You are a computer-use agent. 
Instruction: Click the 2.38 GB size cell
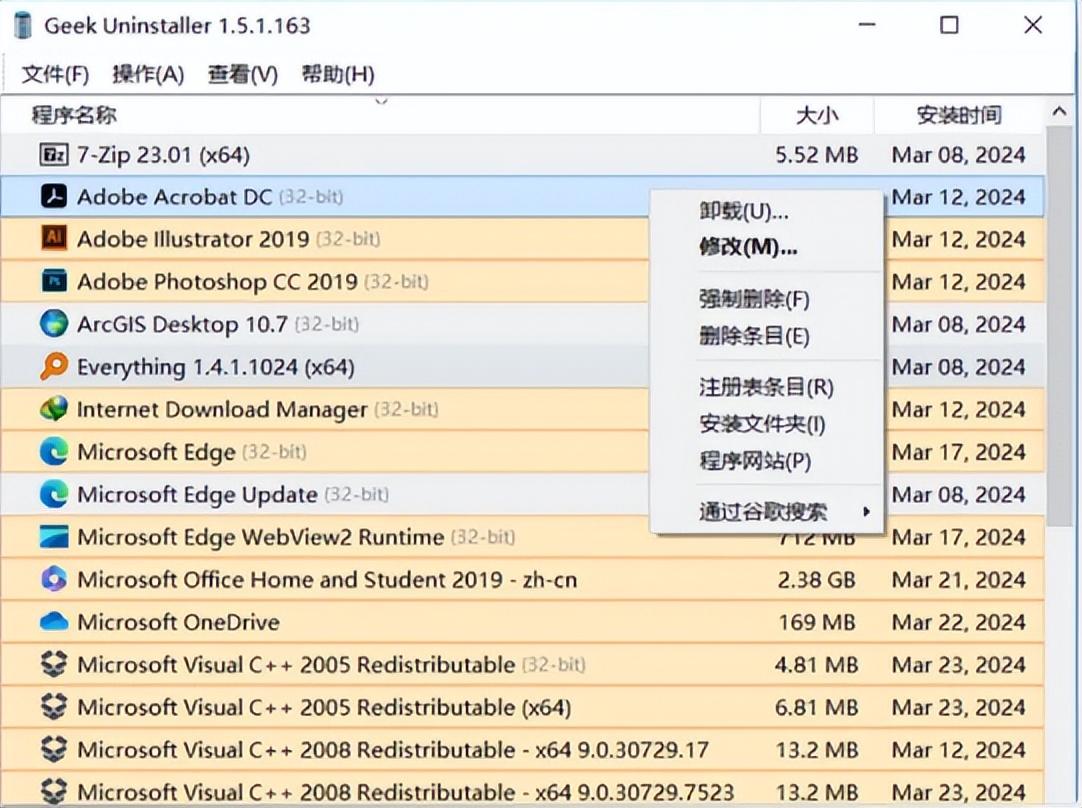point(816,580)
